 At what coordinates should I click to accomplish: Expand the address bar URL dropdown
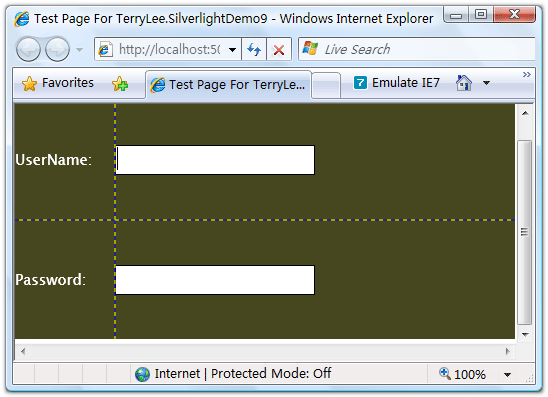click(x=232, y=50)
